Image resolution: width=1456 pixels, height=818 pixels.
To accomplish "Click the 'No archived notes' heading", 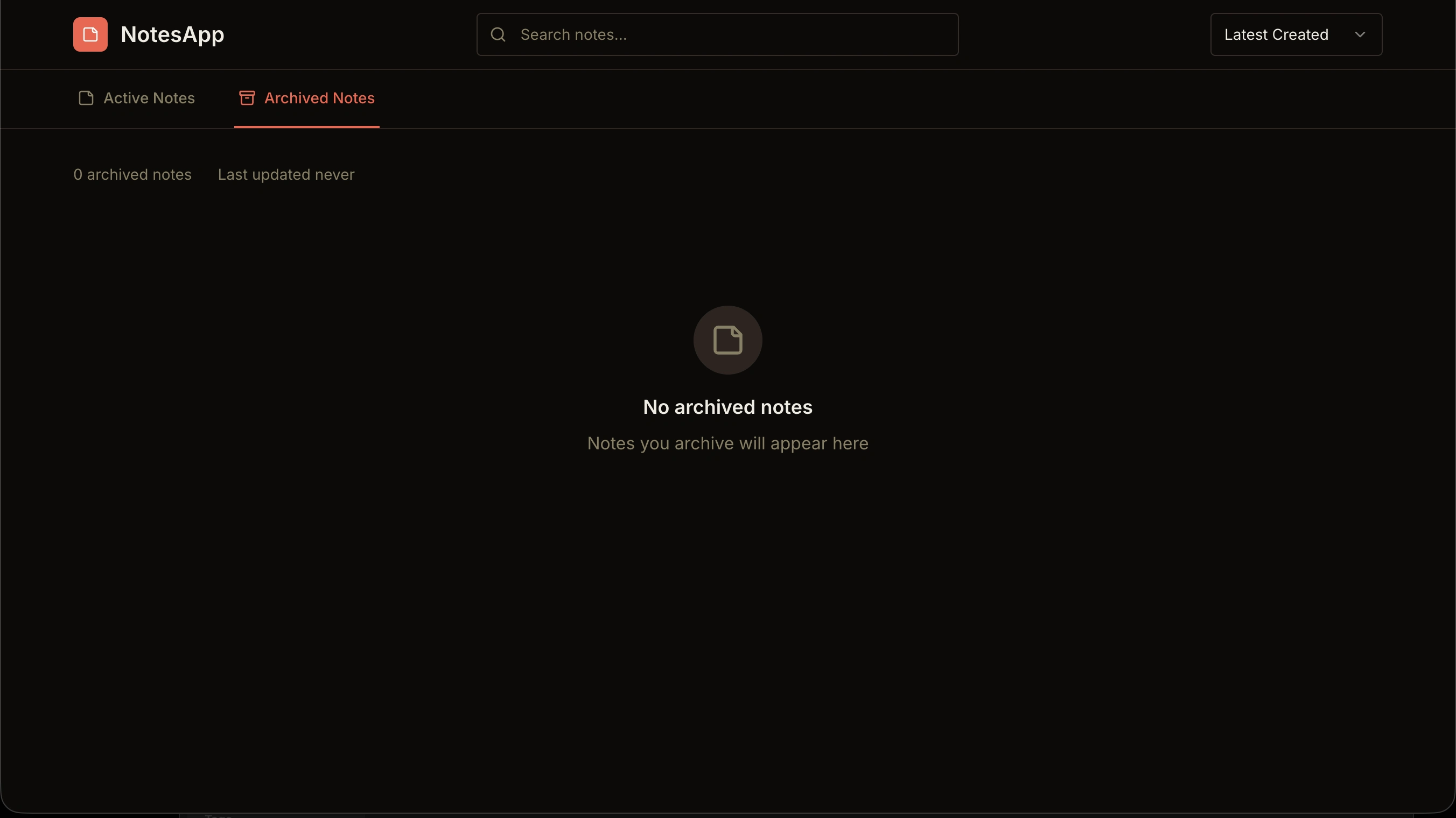I will (727, 407).
